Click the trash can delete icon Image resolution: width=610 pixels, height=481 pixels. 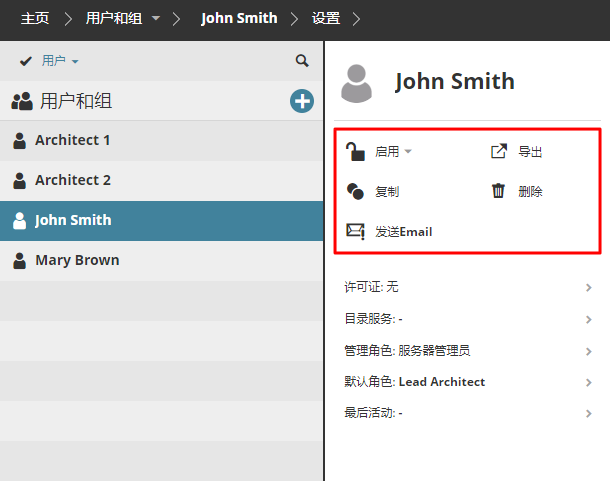tap(498, 191)
